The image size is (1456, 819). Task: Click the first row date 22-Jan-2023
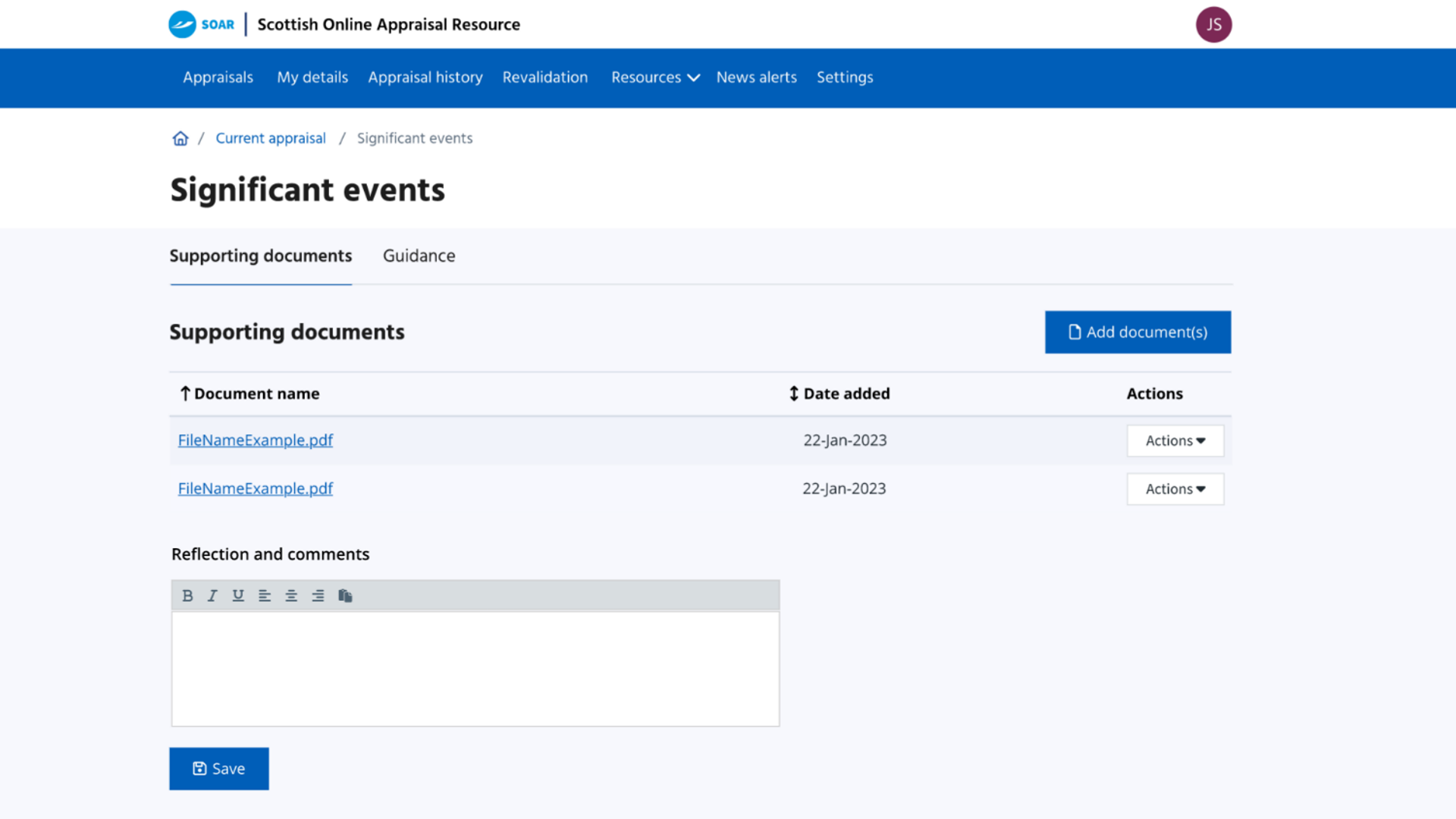pyautogui.click(x=845, y=441)
